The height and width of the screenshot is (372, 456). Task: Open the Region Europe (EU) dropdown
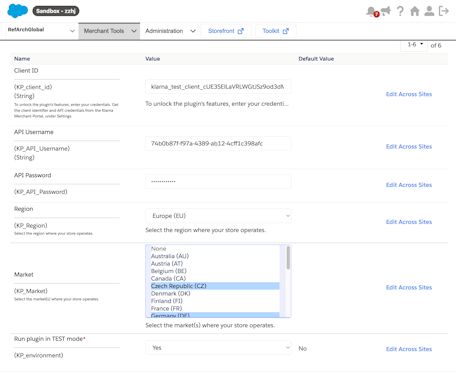[x=218, y=216]
